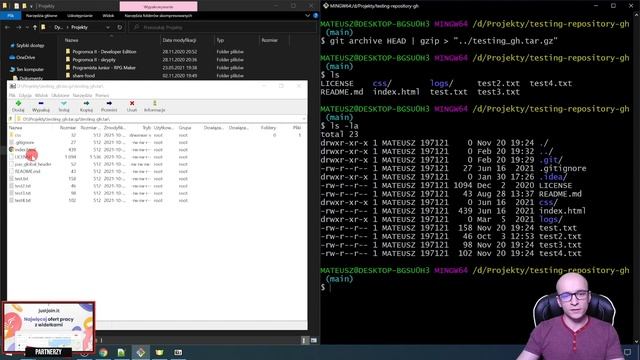Click the OneDrive cloud icon
This screenshot has height=360, width=640.
pyautogui.click(x=12, y=58)
